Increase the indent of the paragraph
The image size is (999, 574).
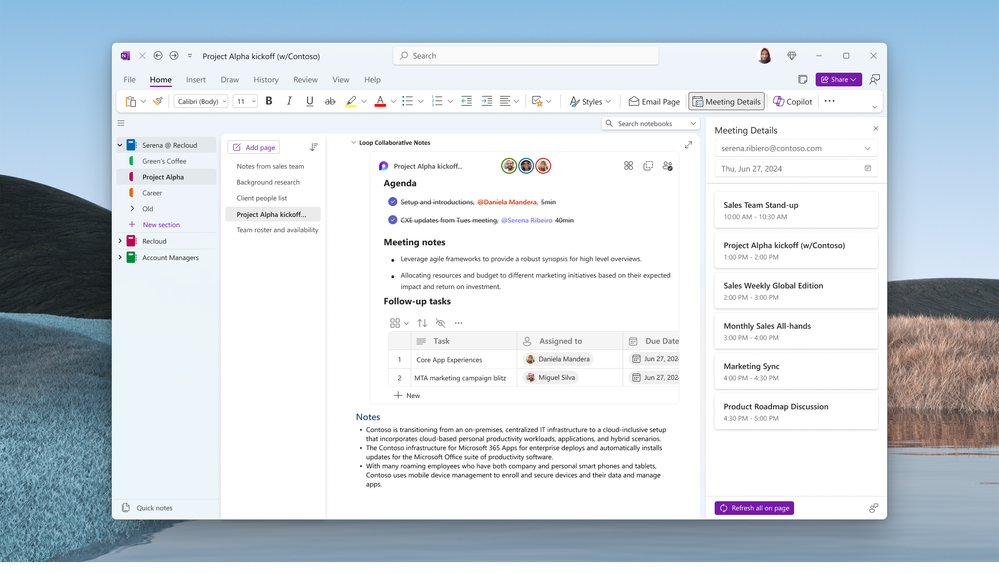point(487,101)
